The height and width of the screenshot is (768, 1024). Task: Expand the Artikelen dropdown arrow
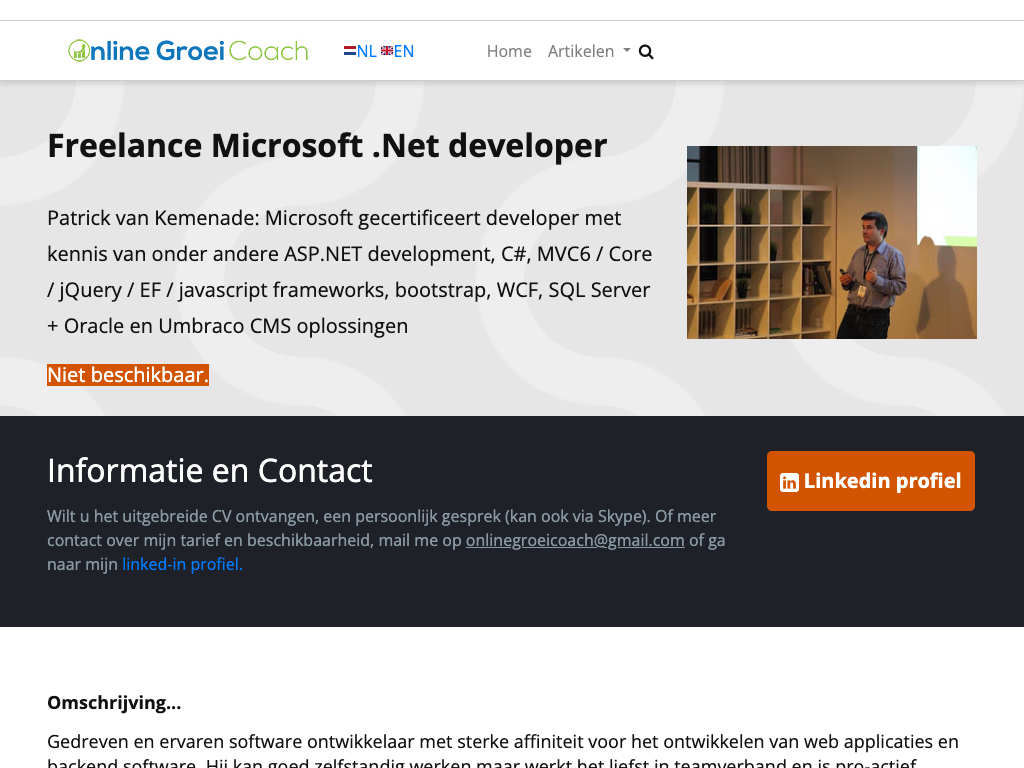[x=627, y=51]
